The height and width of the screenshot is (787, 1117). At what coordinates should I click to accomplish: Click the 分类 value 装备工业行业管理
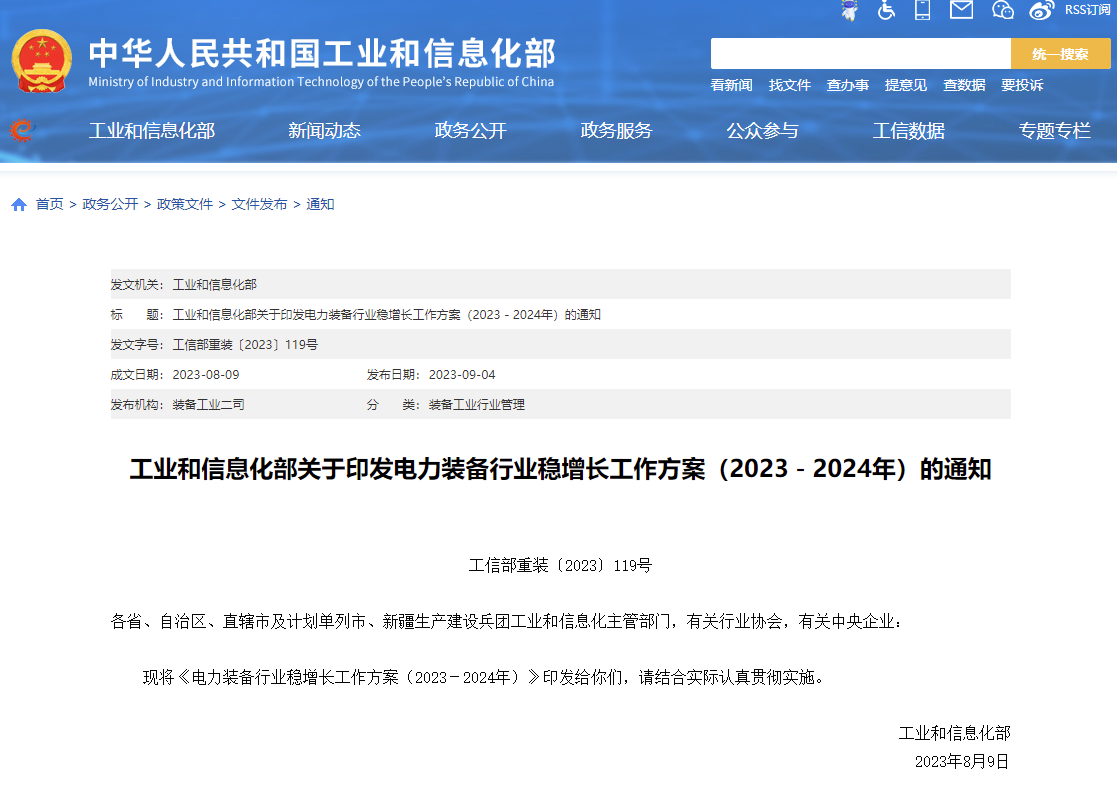coord(477,405)
